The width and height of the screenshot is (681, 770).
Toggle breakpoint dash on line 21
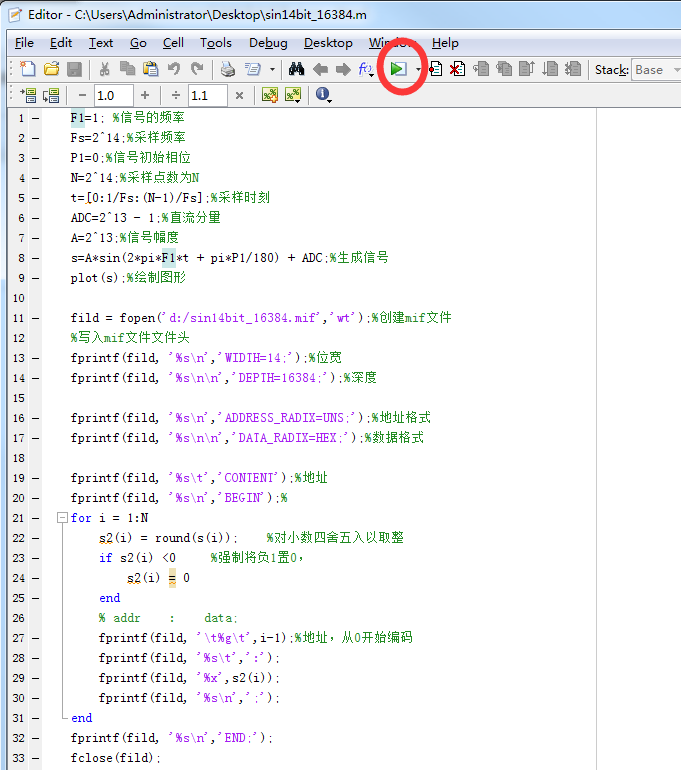click(35, 518)
